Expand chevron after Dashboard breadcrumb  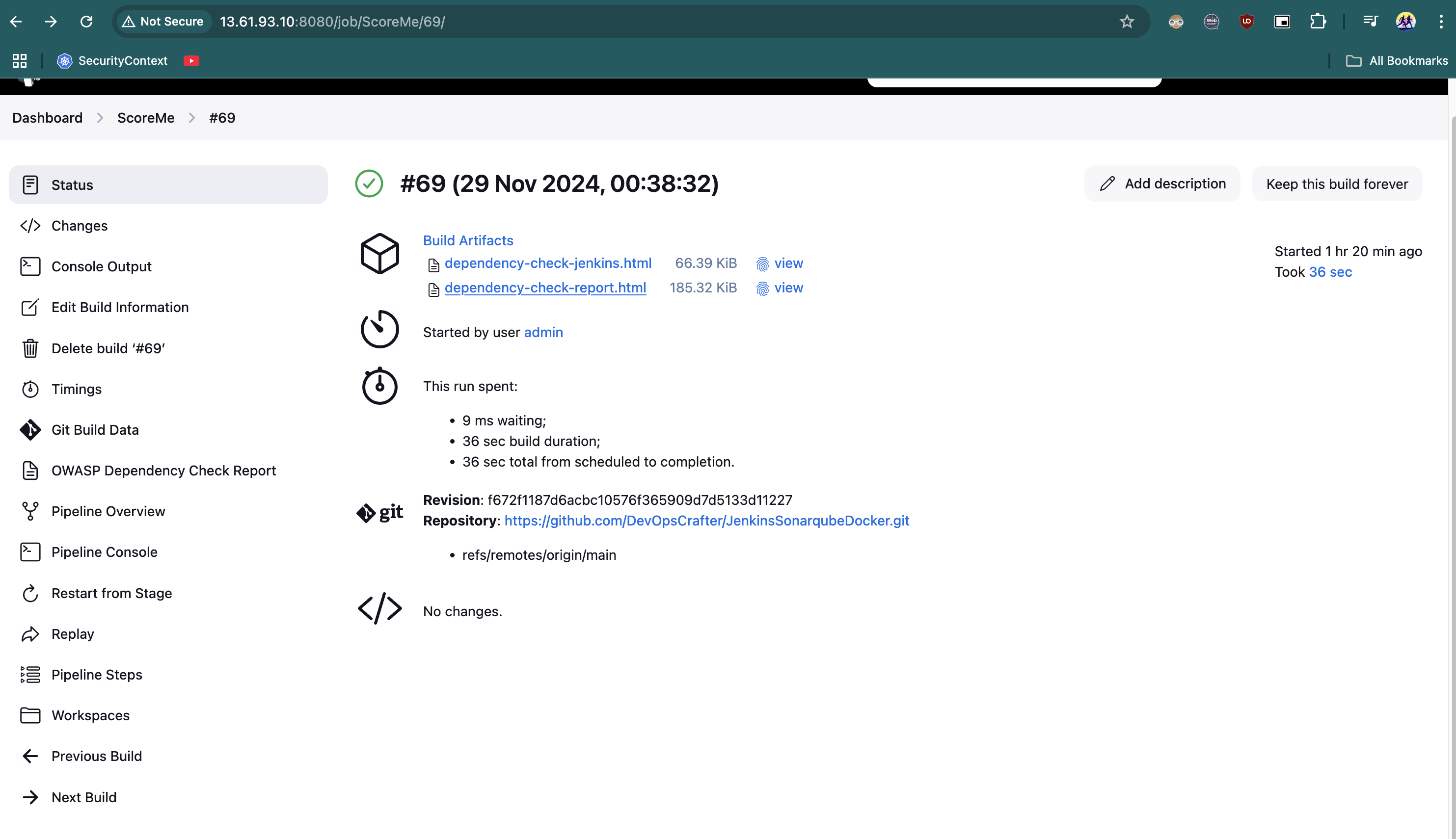click(x=100, y=118)
